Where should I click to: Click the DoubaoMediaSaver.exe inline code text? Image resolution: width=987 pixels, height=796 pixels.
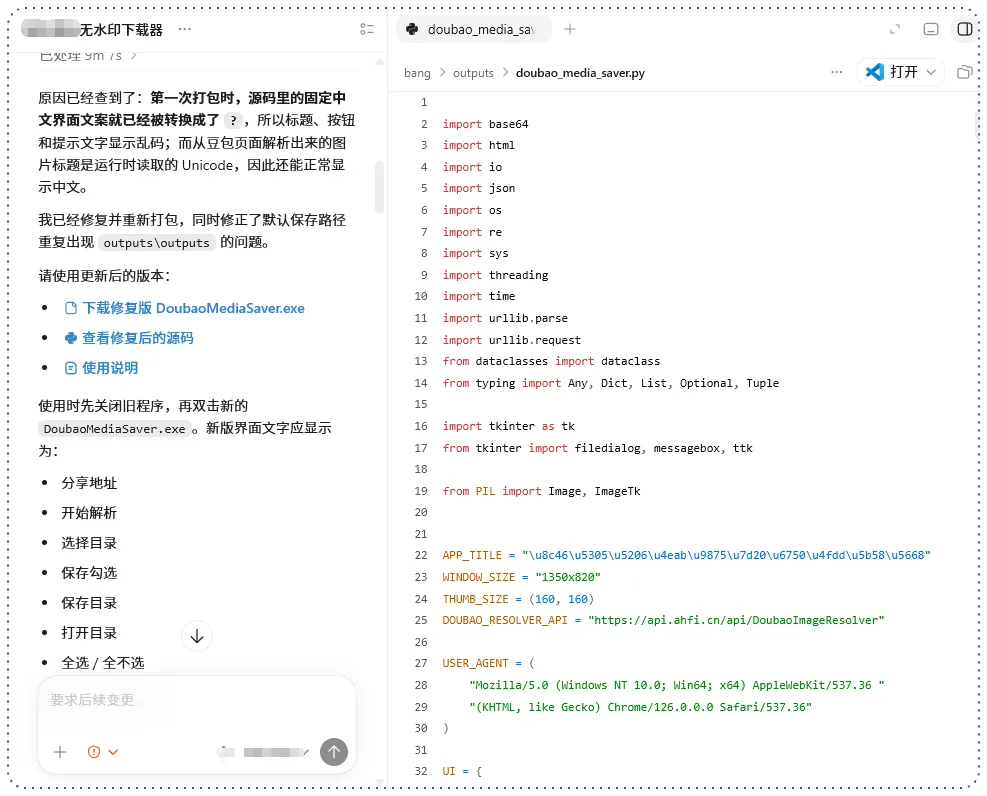coord(115,429)
